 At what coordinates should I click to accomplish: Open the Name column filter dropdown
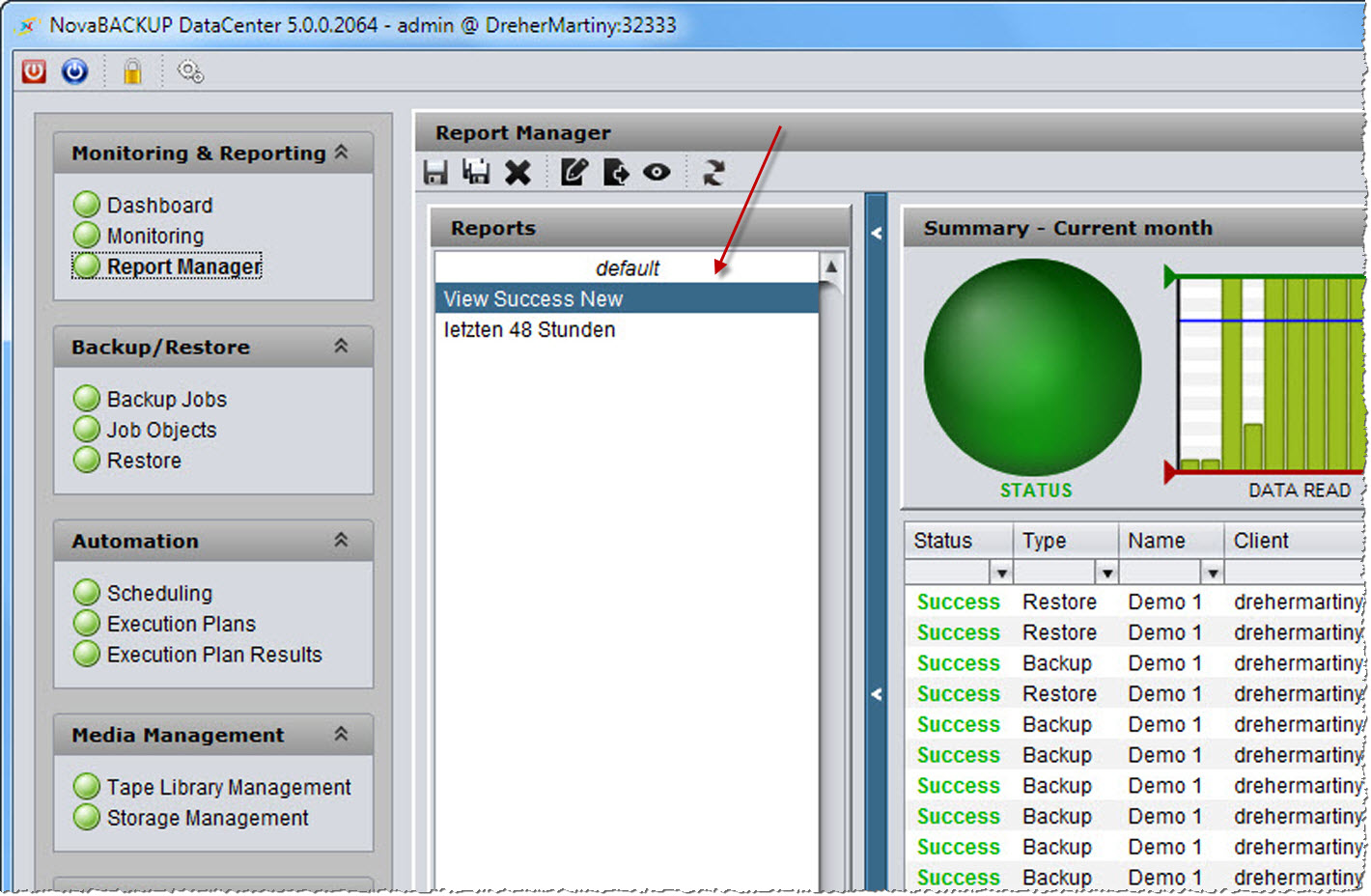tap(1213, 574)
